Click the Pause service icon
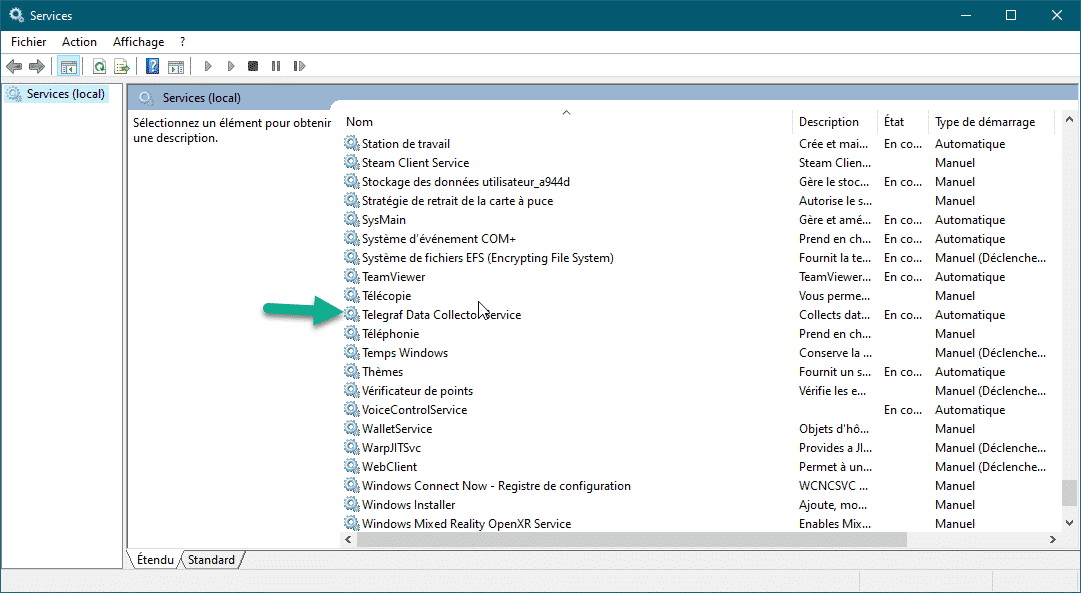 (x=276, y=66)
